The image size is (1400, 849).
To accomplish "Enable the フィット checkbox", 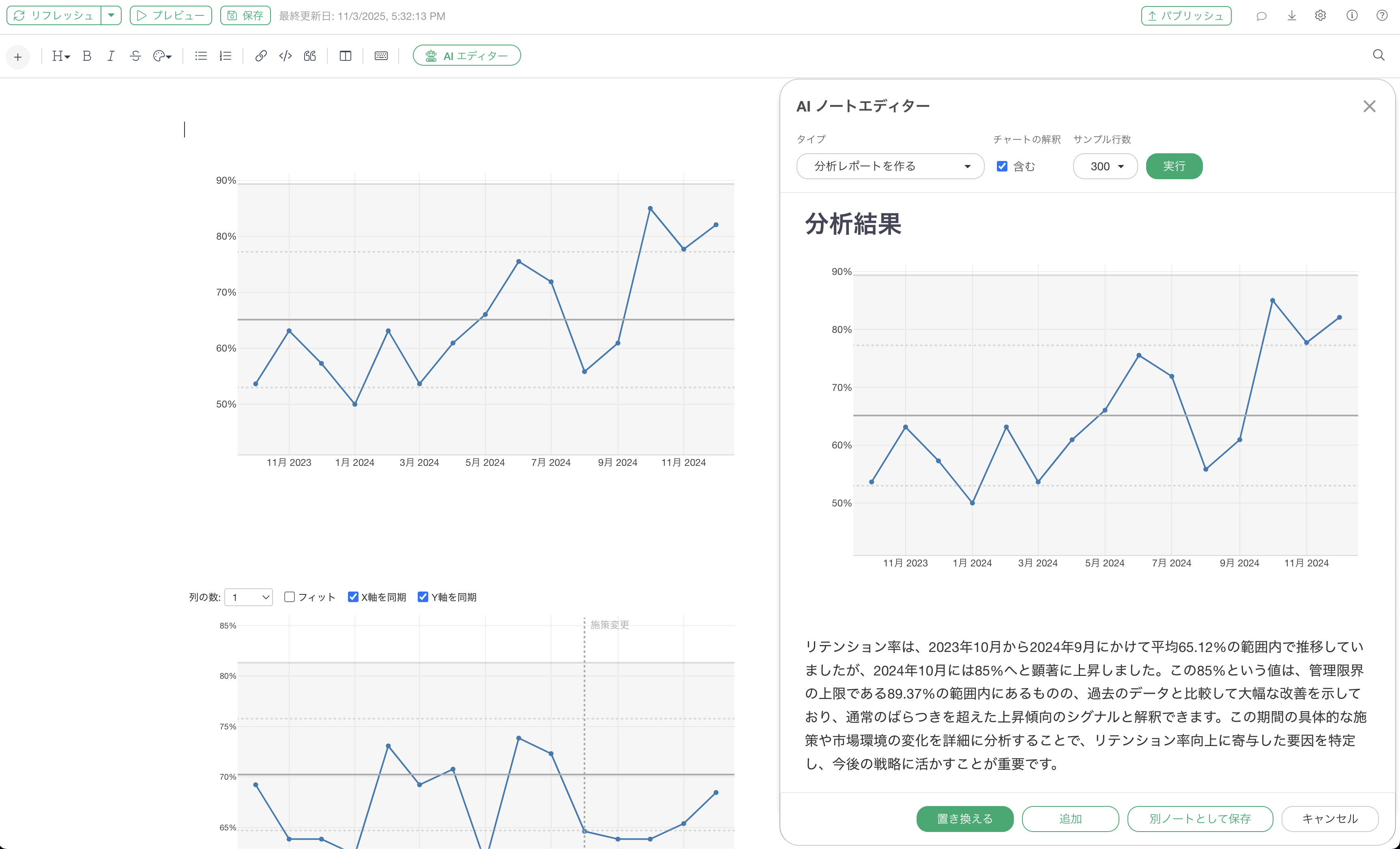I will [x=290, y=597].
